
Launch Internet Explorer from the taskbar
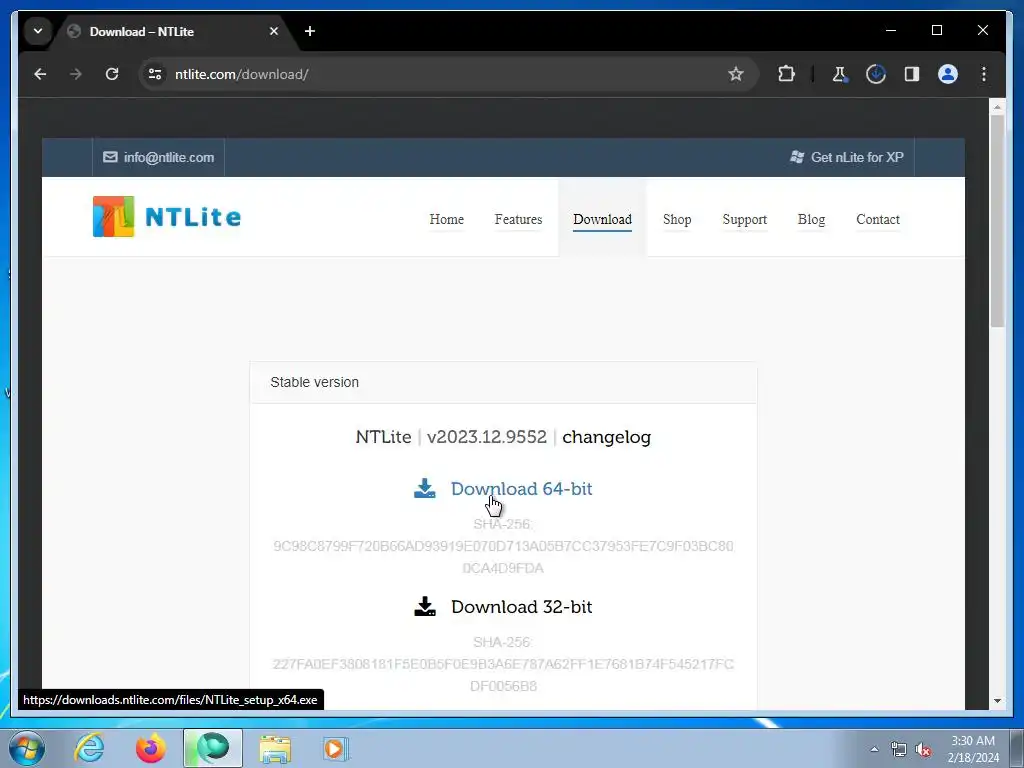[89, 748]
